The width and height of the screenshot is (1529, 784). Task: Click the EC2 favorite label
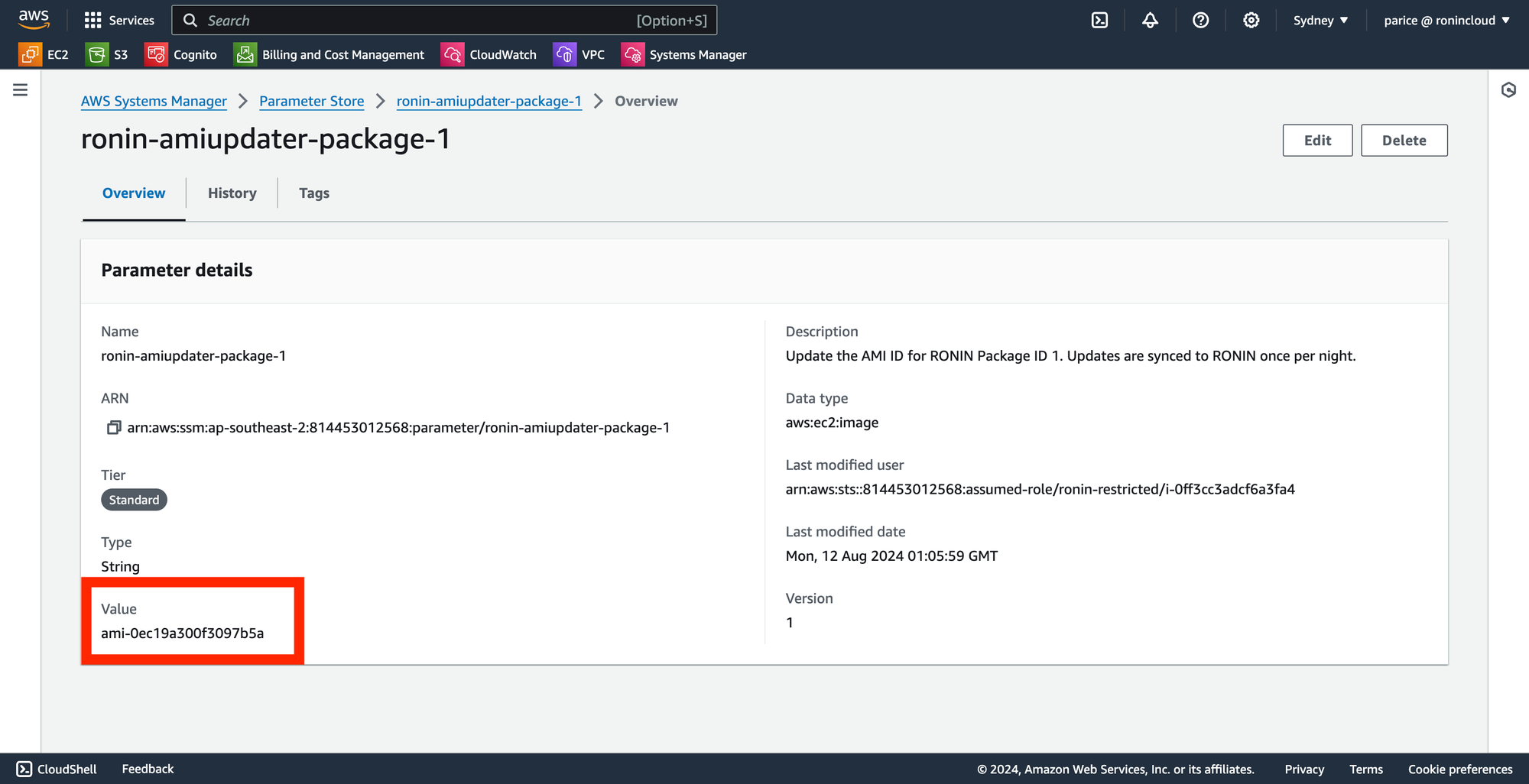[x=58, y=55]
